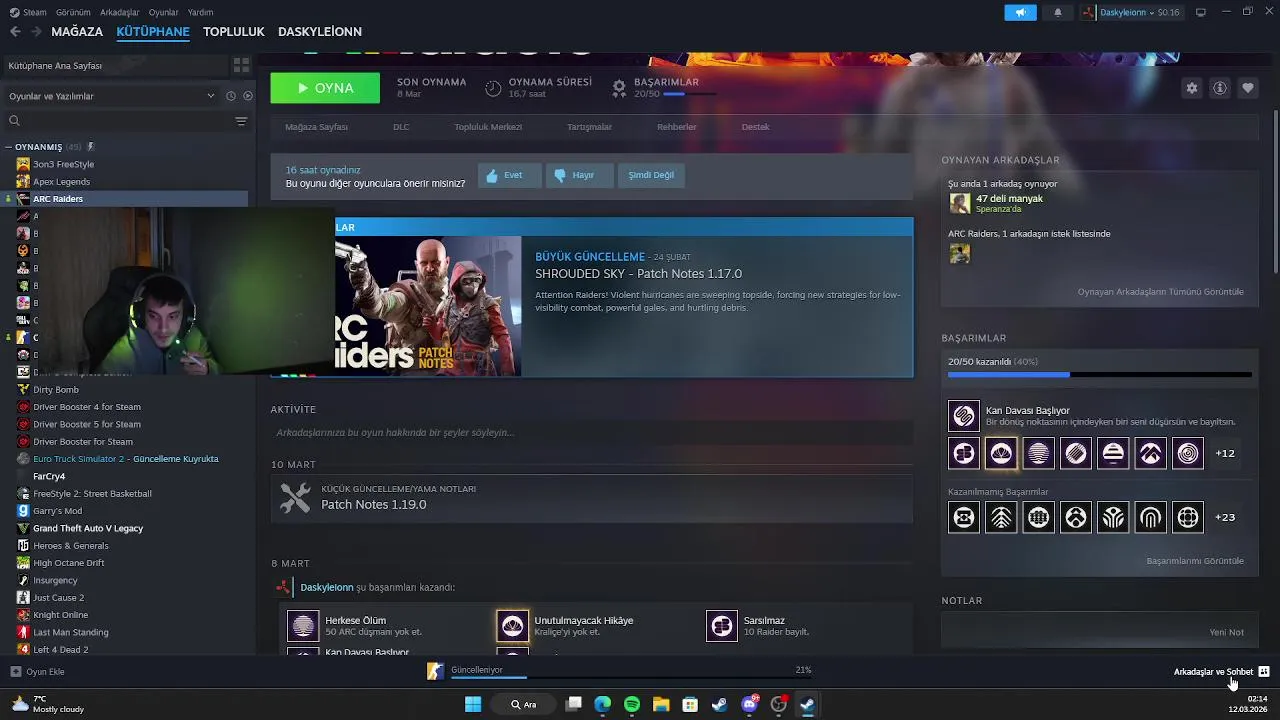Expand the +23 locked achievements
Image resolution: width=1280 pixels, height=720 pixels.
pyautogui.click(x=1225, y=517)
